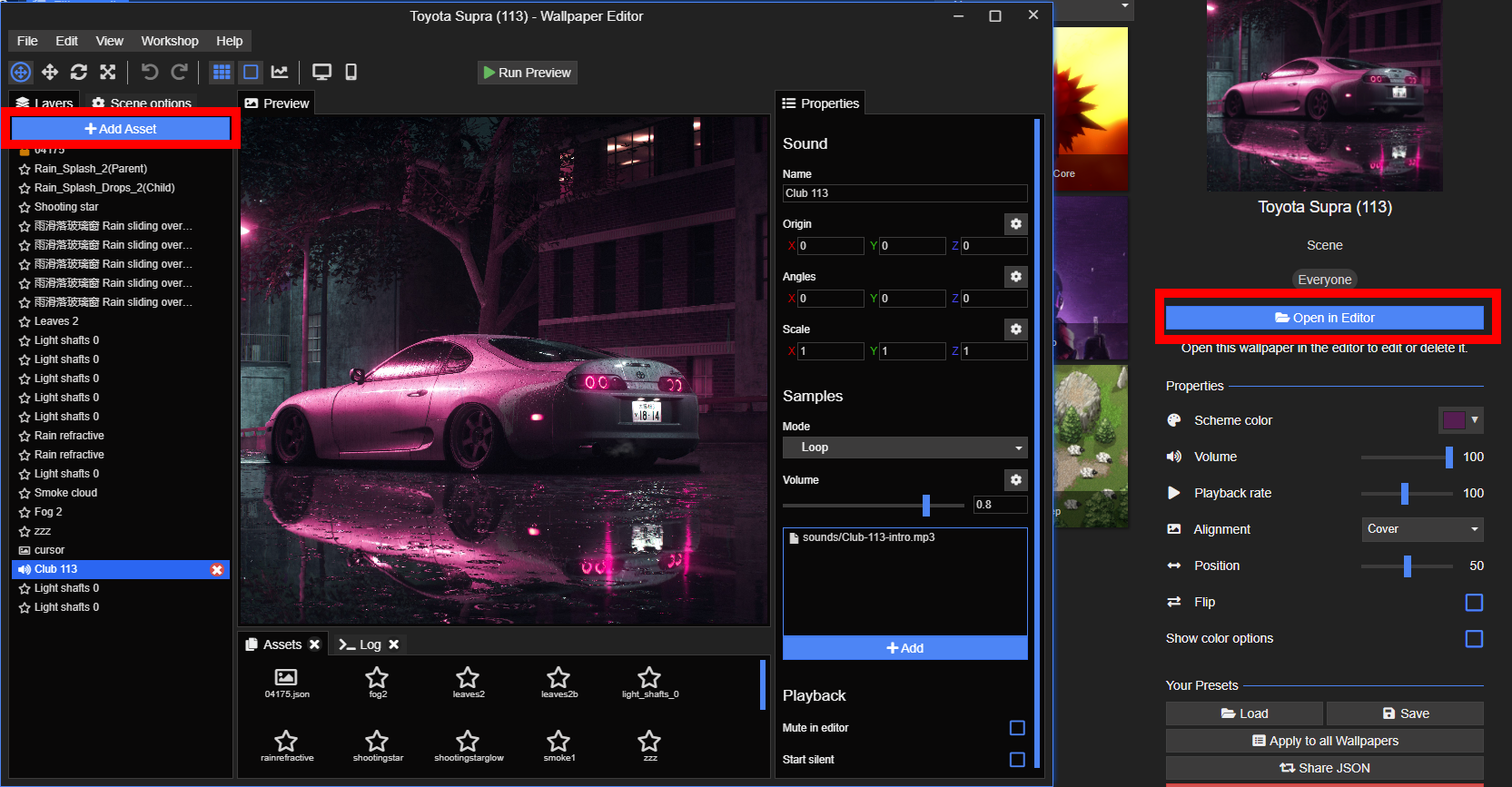
Task: Open the Samples Mode Loop dropdown
Action: [904, 448]
